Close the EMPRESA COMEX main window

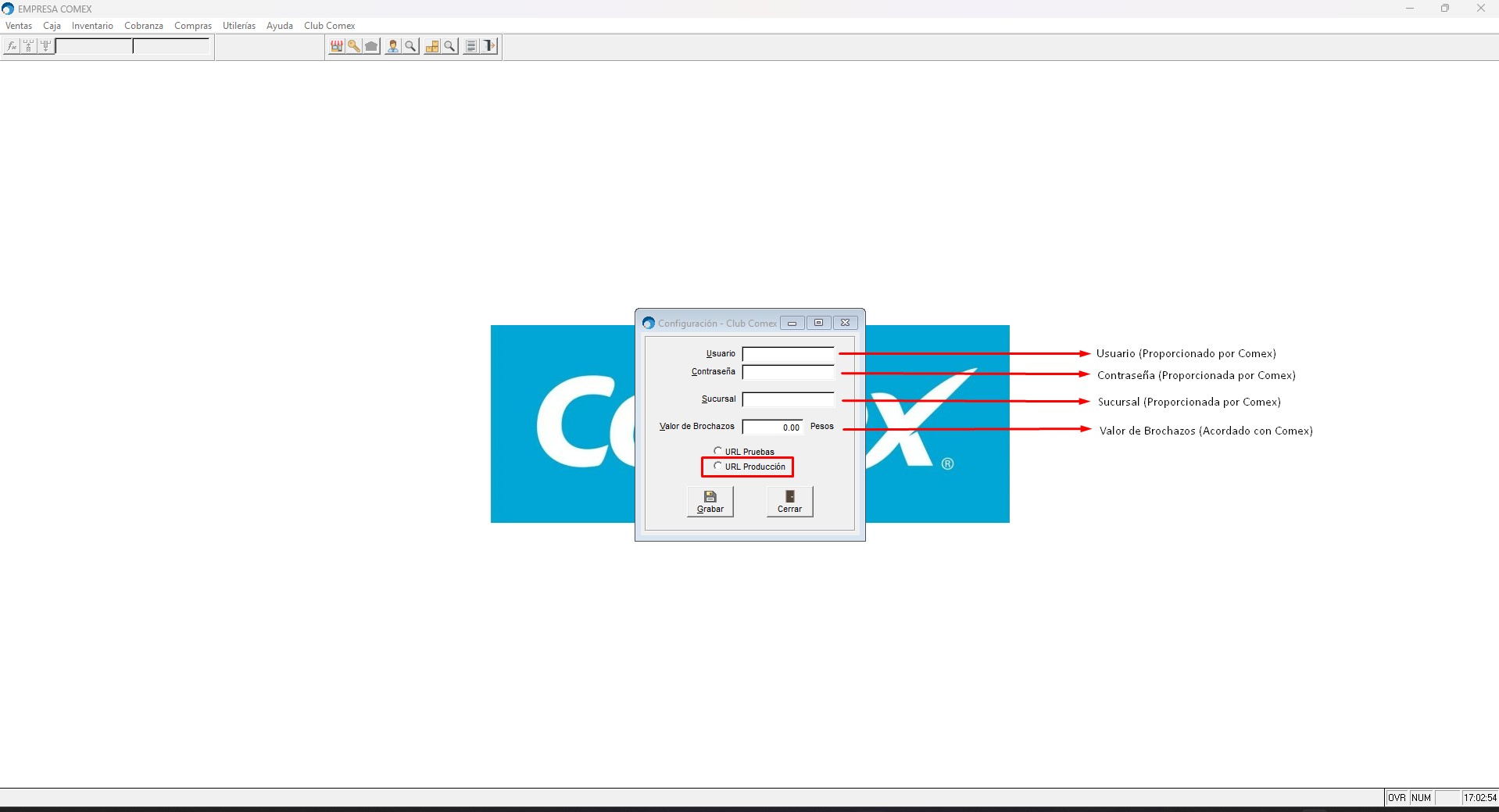tap(1480, 9)
